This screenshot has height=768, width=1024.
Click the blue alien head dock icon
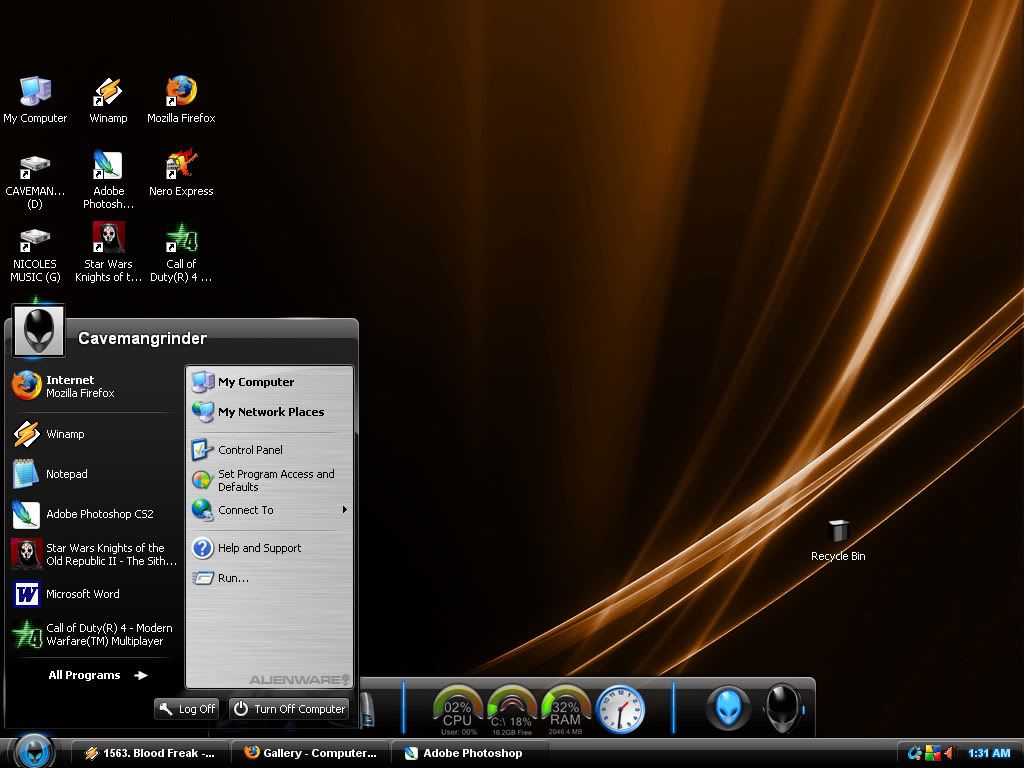[728, 707]
